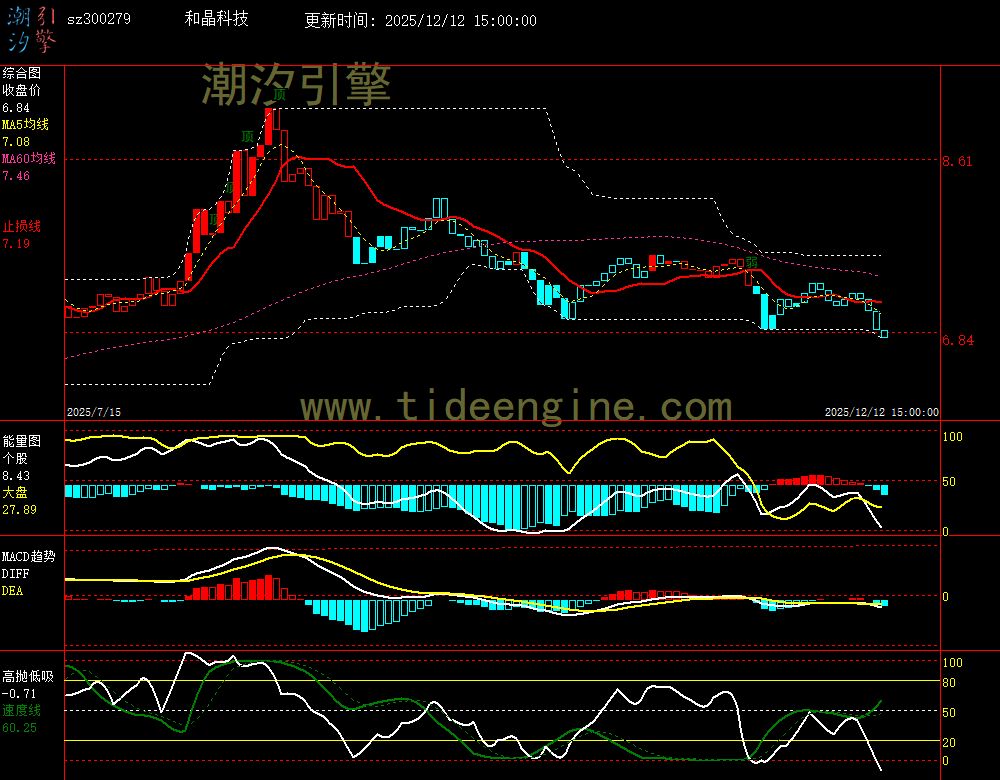The image size is (1000, 780).
Task: Click the green 弱 signal marker on chart
Action: 750,262
